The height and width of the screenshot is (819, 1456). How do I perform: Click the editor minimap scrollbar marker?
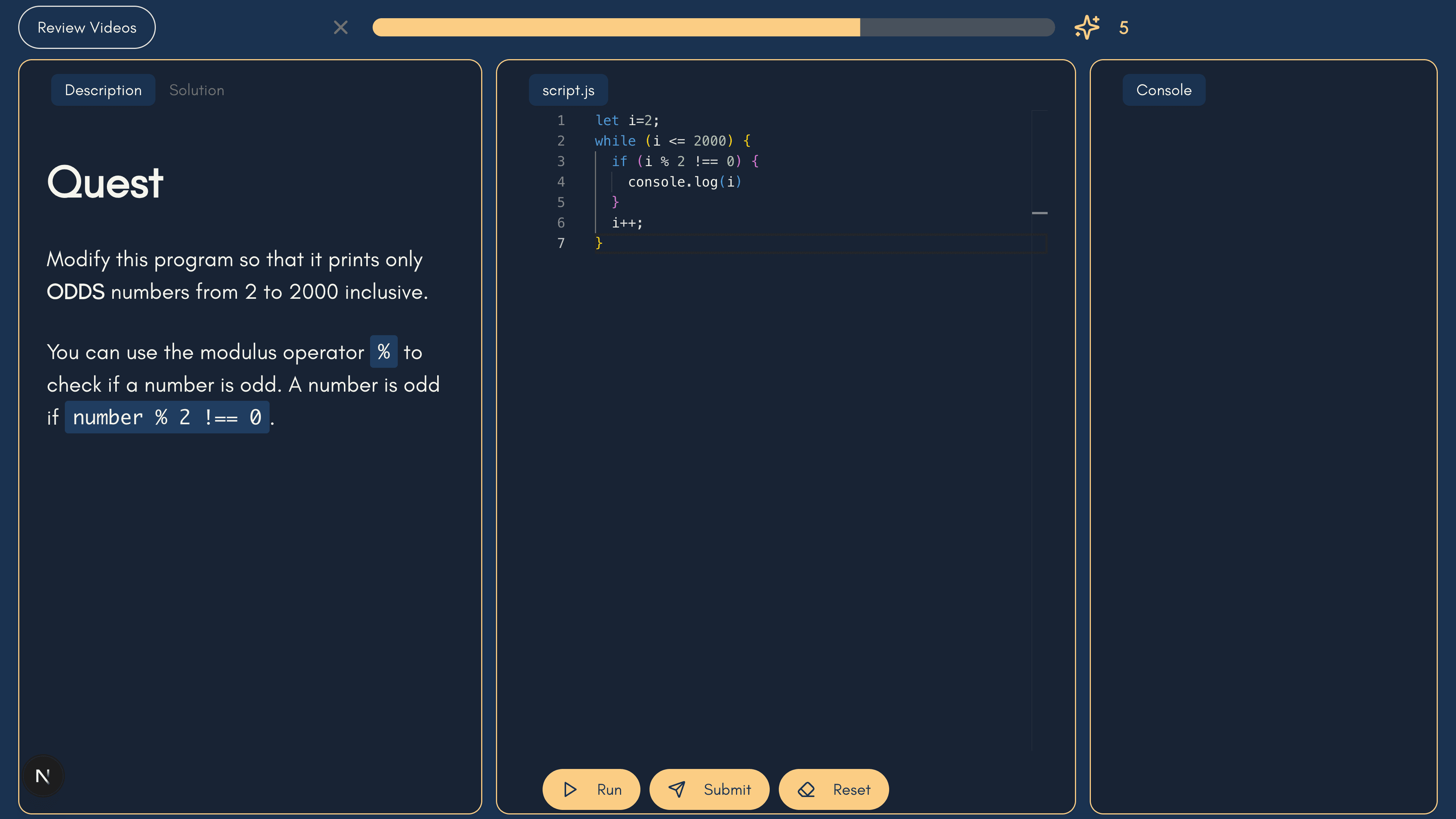pyautogui.click(x=1039, y=213)
